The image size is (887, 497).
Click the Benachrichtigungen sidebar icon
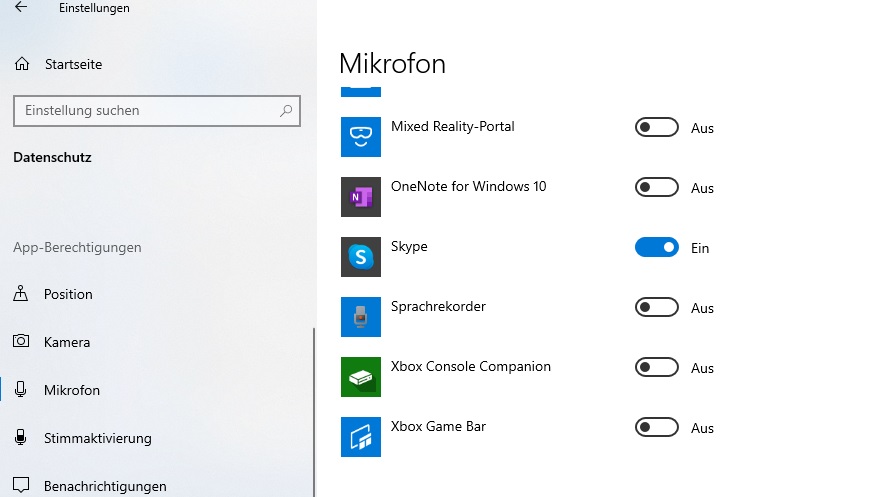click(21, 485)
